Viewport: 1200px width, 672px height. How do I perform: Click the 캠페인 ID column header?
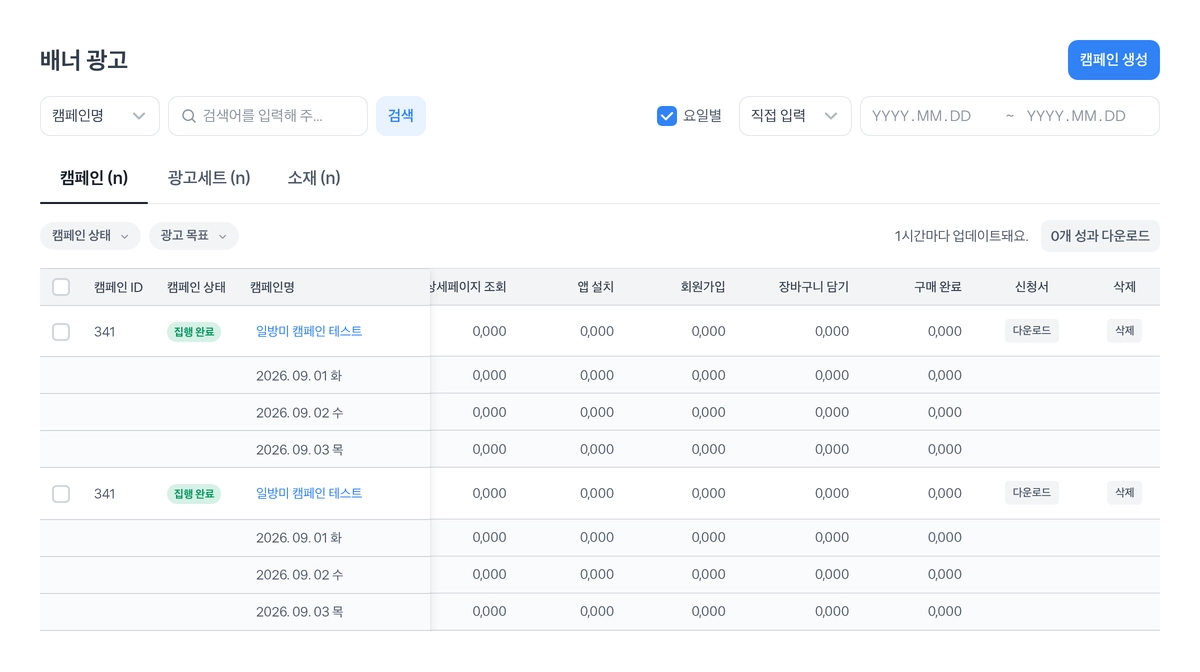pyautogui.click(x=118, y=287)
